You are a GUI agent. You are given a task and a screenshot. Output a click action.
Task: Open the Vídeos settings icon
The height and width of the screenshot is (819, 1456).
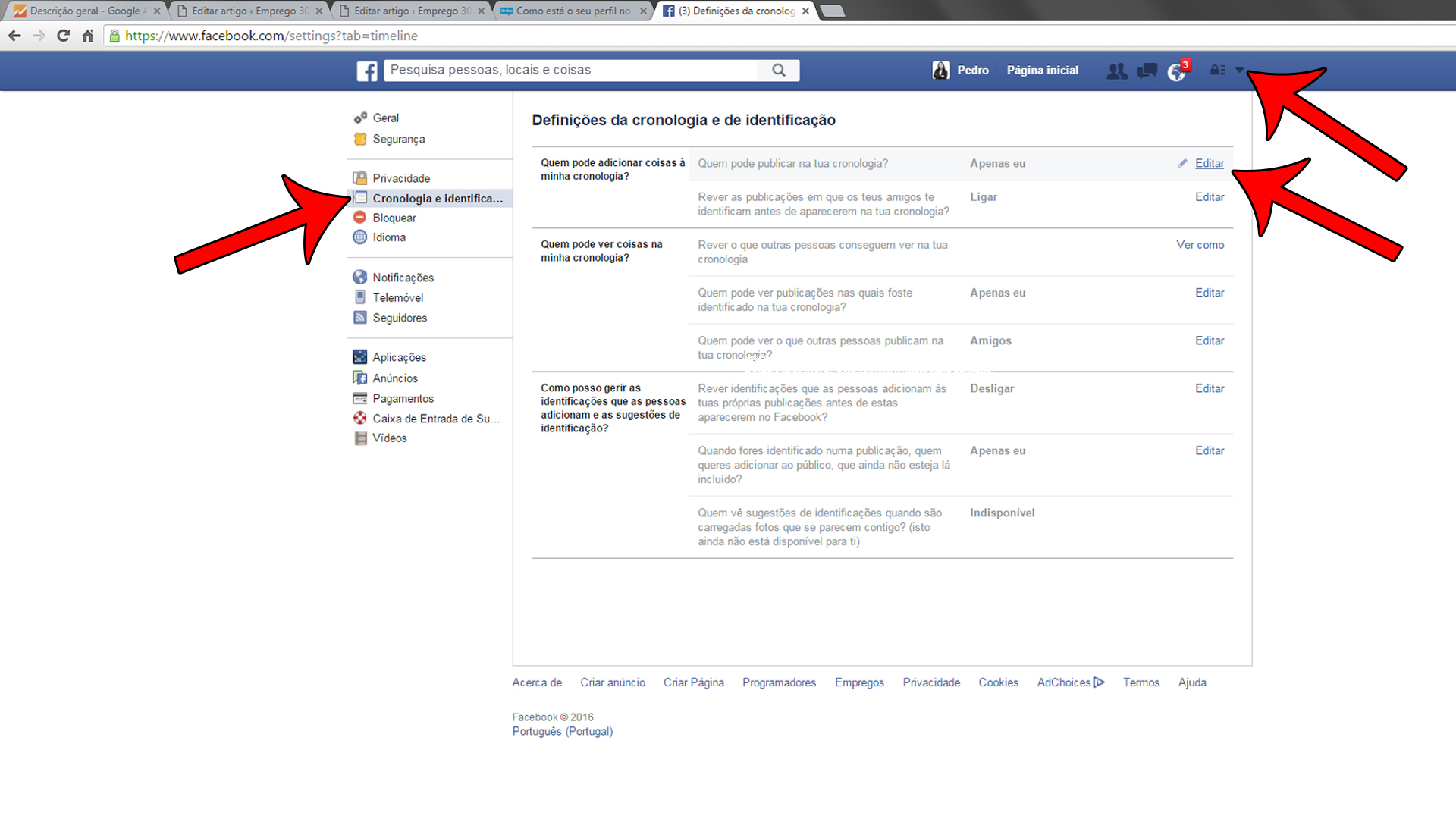pyautogui.click(x=359, y=438)
